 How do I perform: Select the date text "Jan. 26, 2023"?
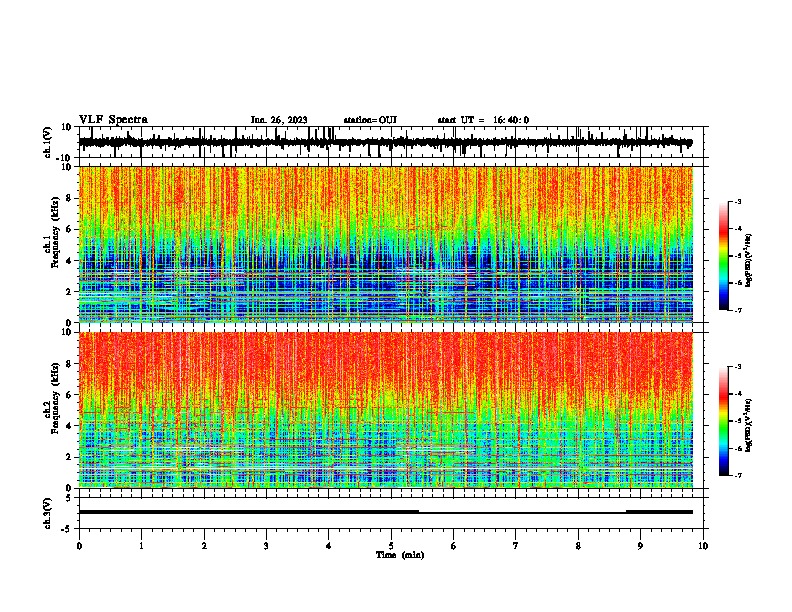pos(279,120)
